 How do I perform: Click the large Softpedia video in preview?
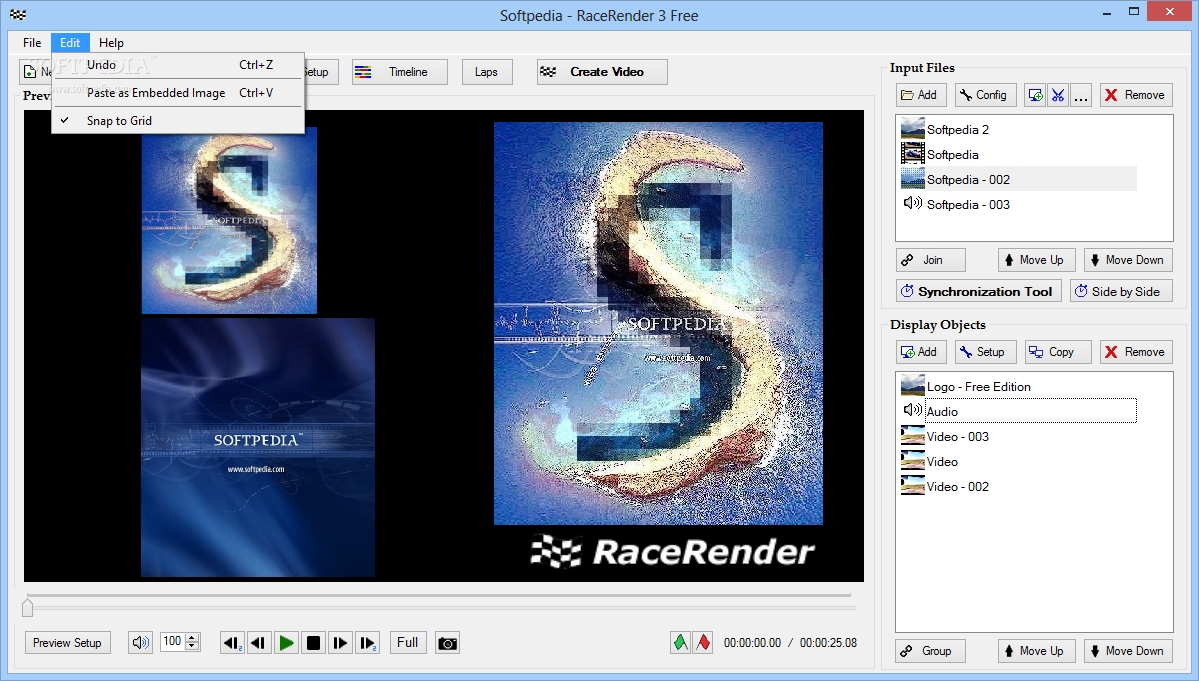pyautogui.click(x=658, y=323)
